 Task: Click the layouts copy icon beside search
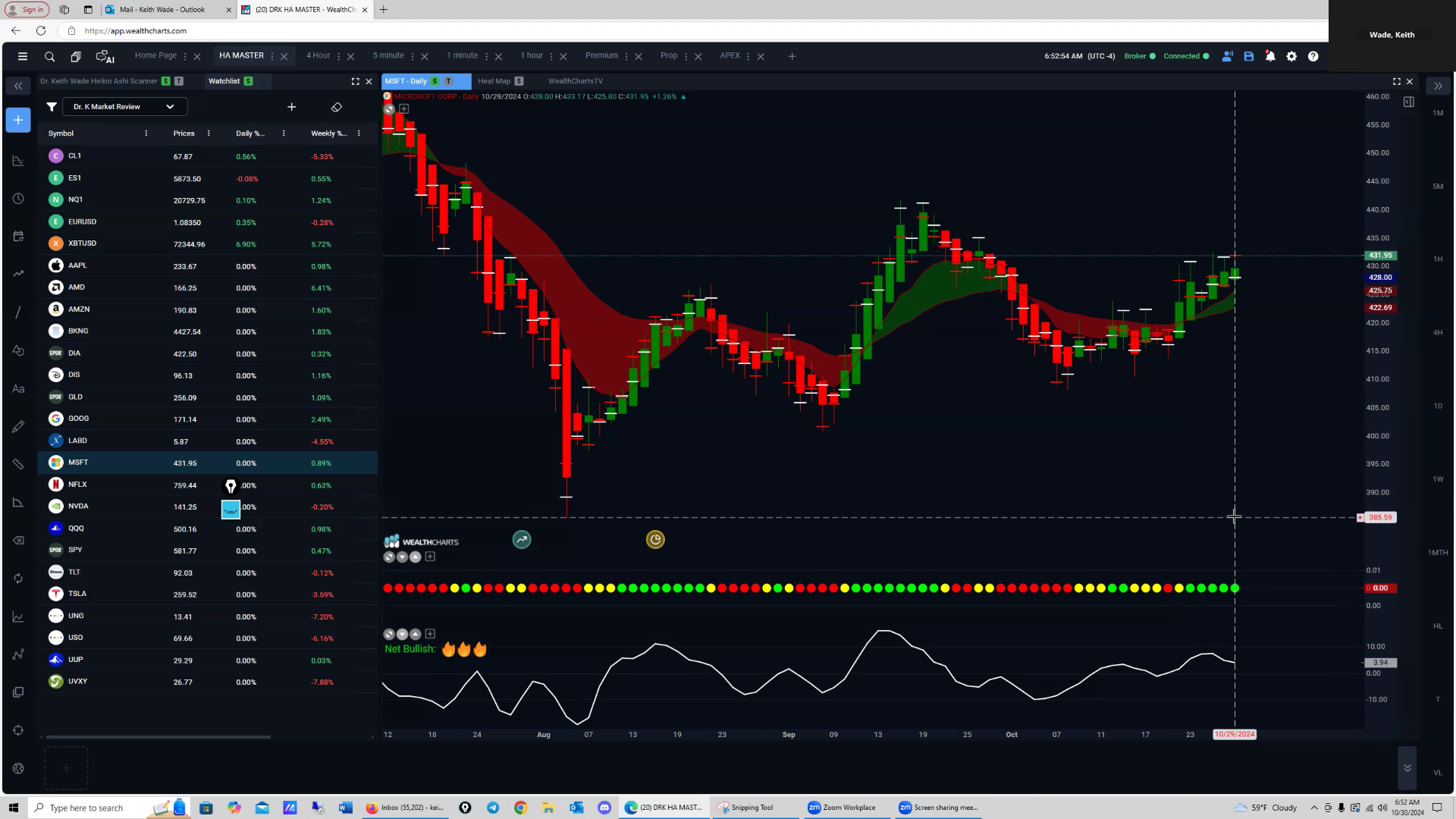click(76, 56)
